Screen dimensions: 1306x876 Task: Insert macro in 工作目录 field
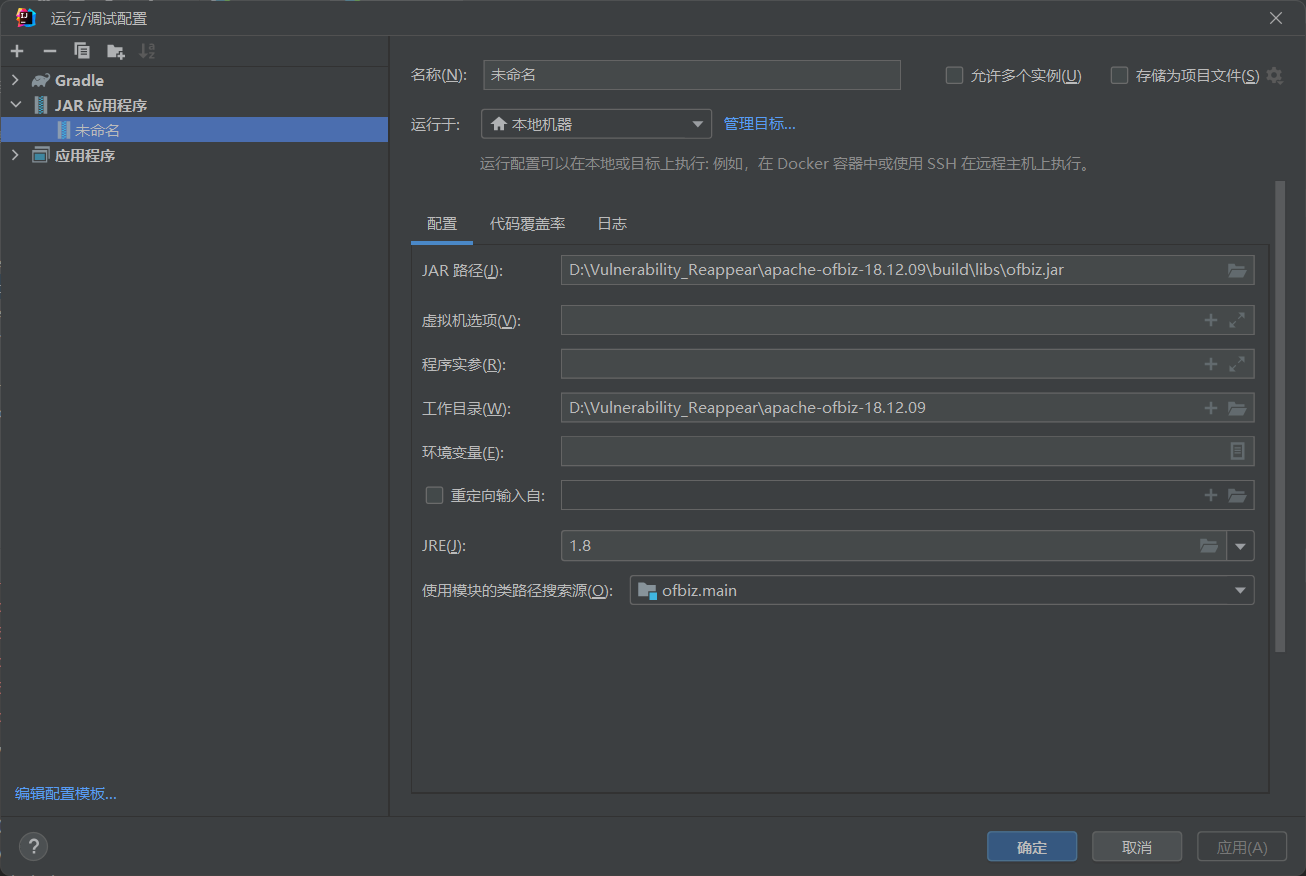coord(1211,408)
